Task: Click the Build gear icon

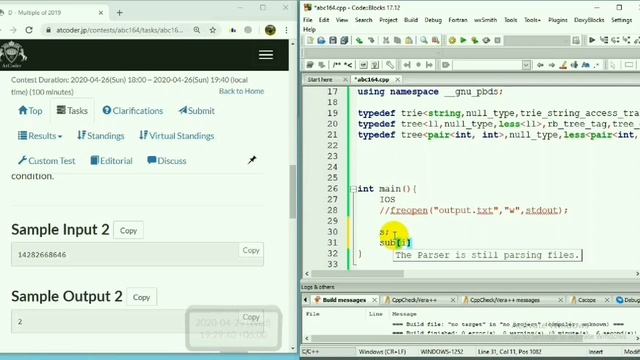Action: 452,40
